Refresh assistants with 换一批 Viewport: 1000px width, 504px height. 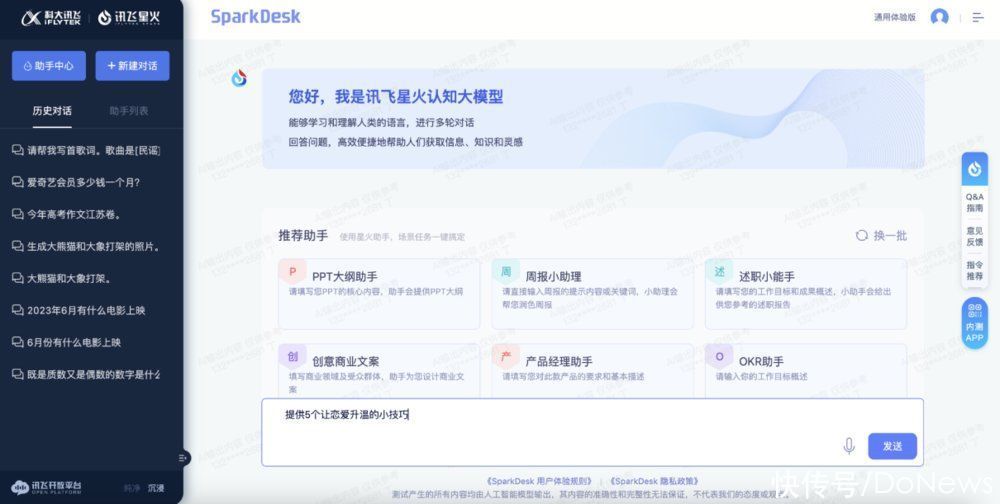pos(881,235)
